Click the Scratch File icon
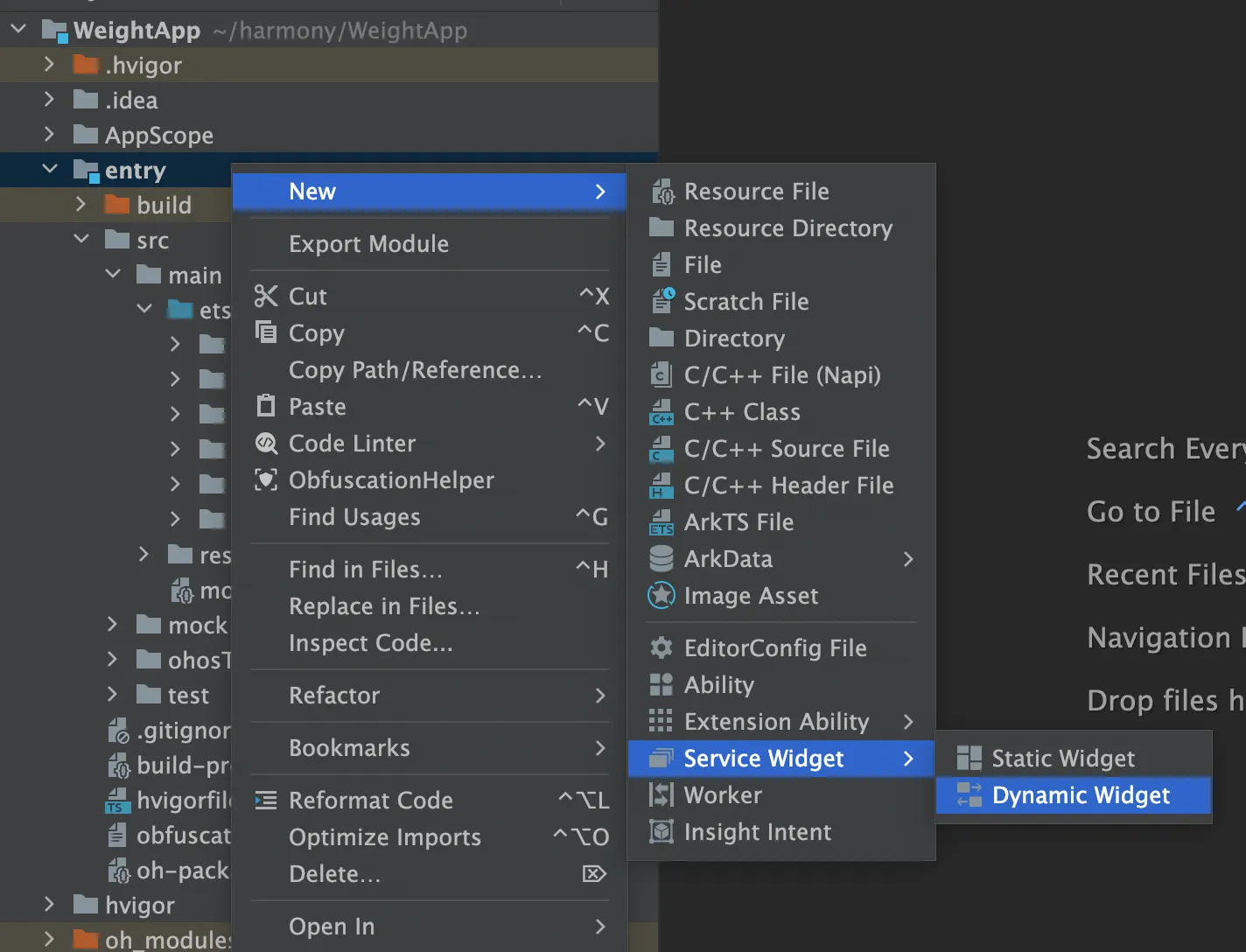This screenshot has height=952, width=1246. coord(661,302)
